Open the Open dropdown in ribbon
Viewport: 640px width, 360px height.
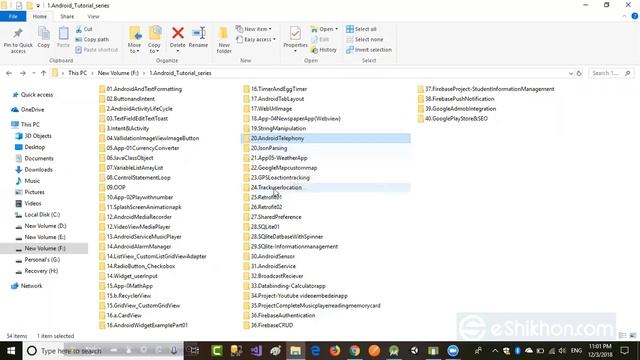point(324,29)
